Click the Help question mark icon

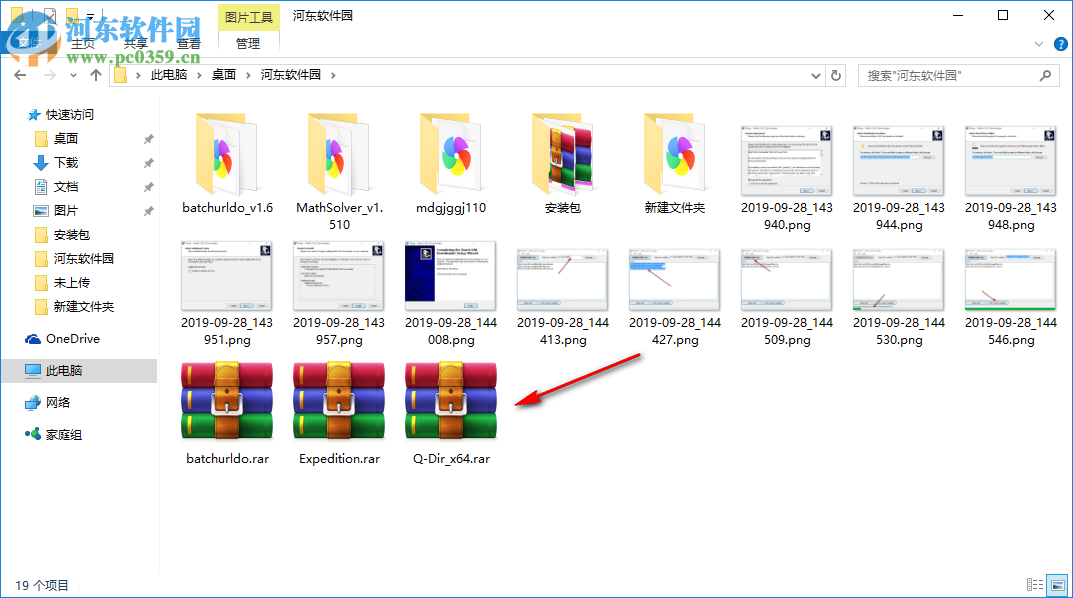coord(1061,44)
